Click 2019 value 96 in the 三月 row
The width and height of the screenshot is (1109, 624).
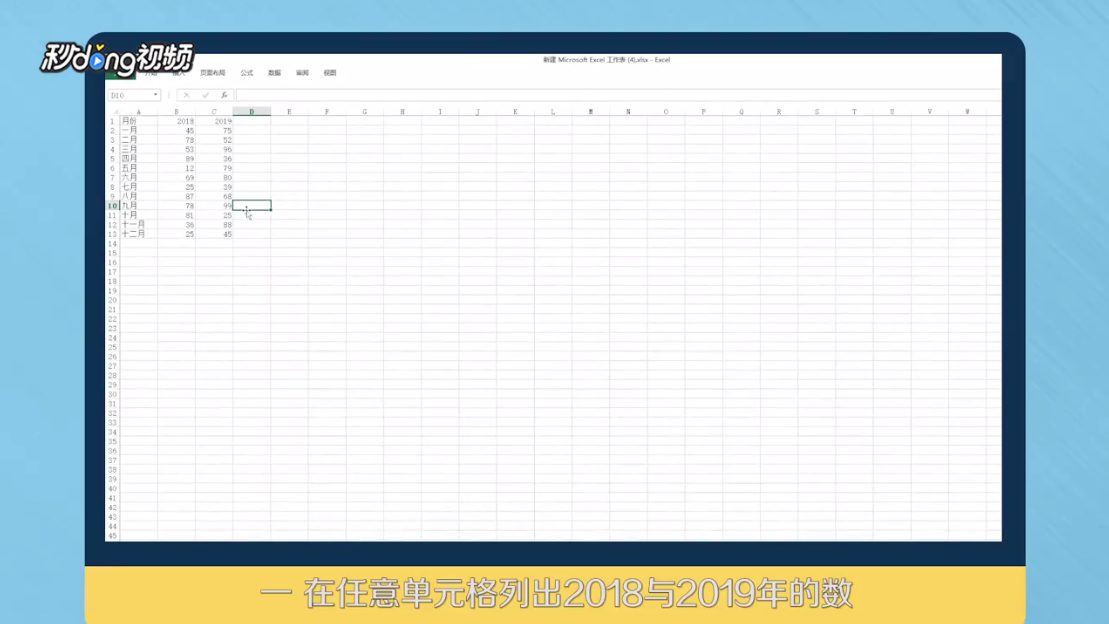pyautogui.click(x=214, y=149)
